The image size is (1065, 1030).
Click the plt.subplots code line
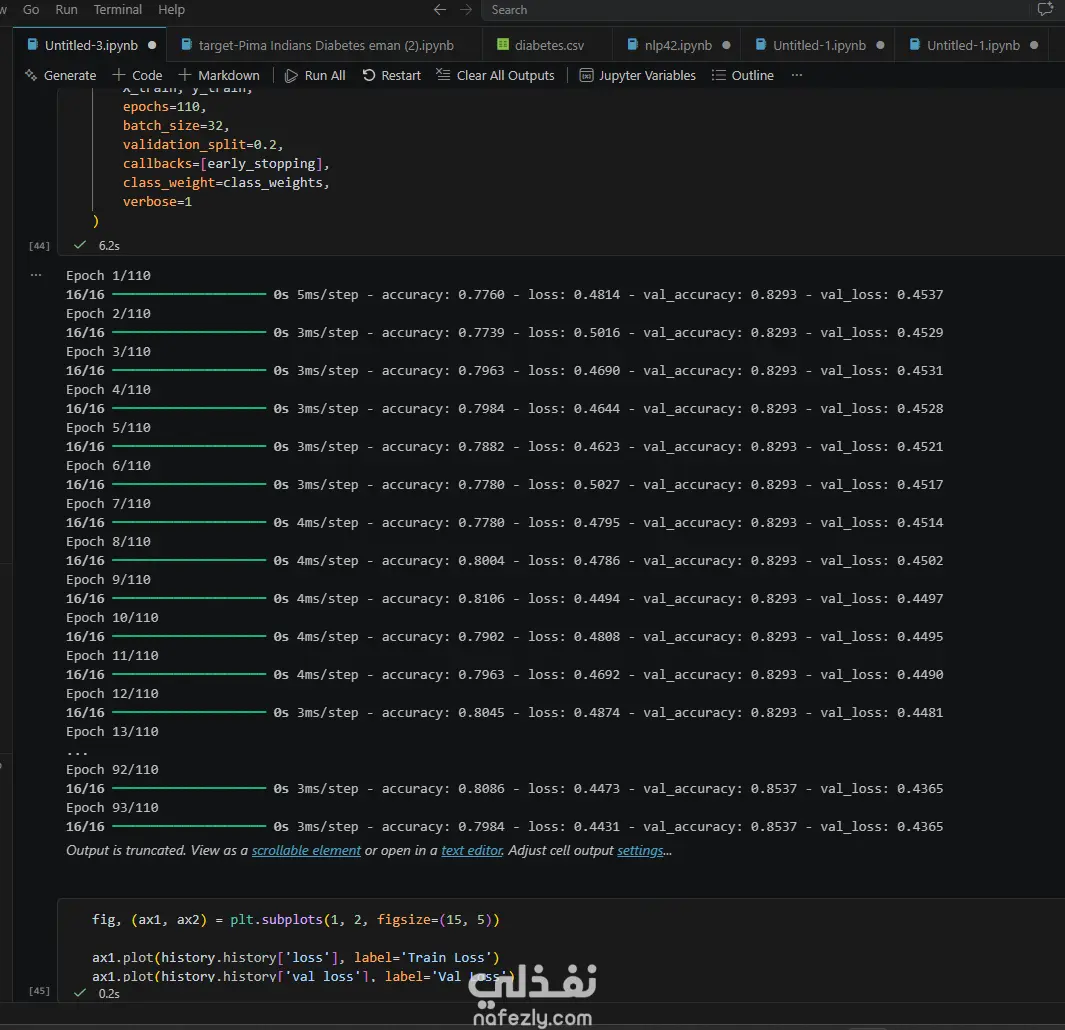295,919
